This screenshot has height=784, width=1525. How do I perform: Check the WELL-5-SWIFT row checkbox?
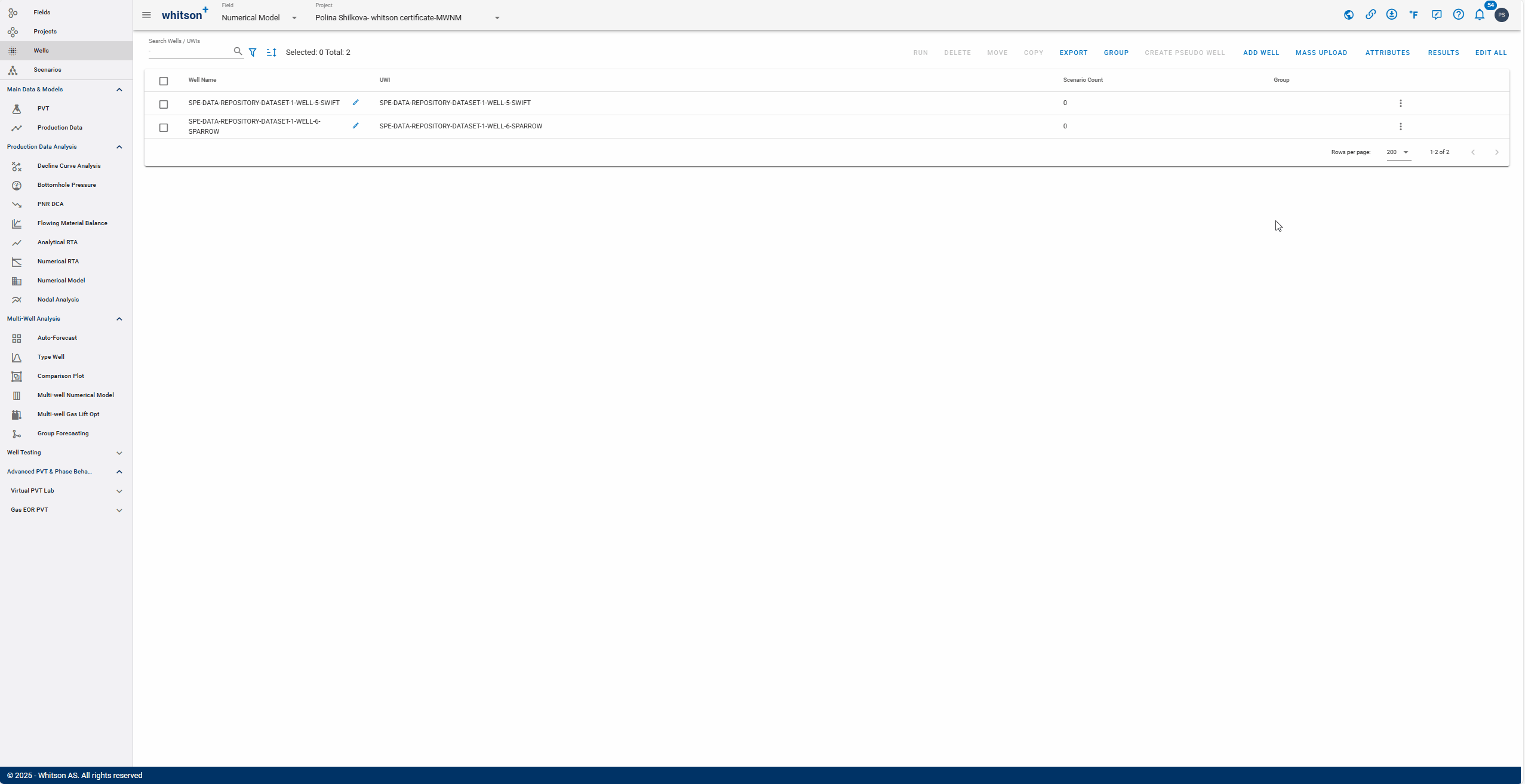pos(164,104)
